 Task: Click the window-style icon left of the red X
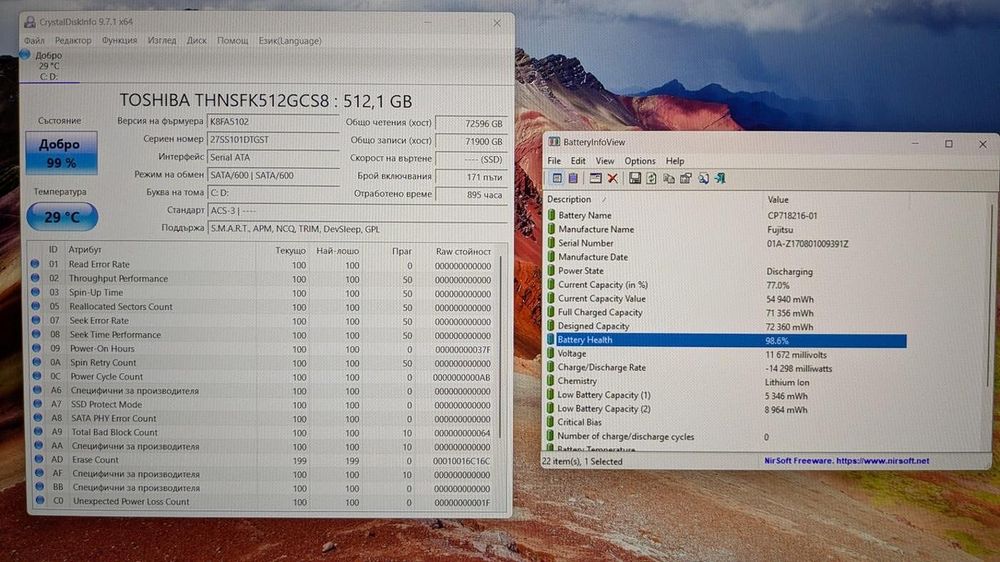coord(595,179)
